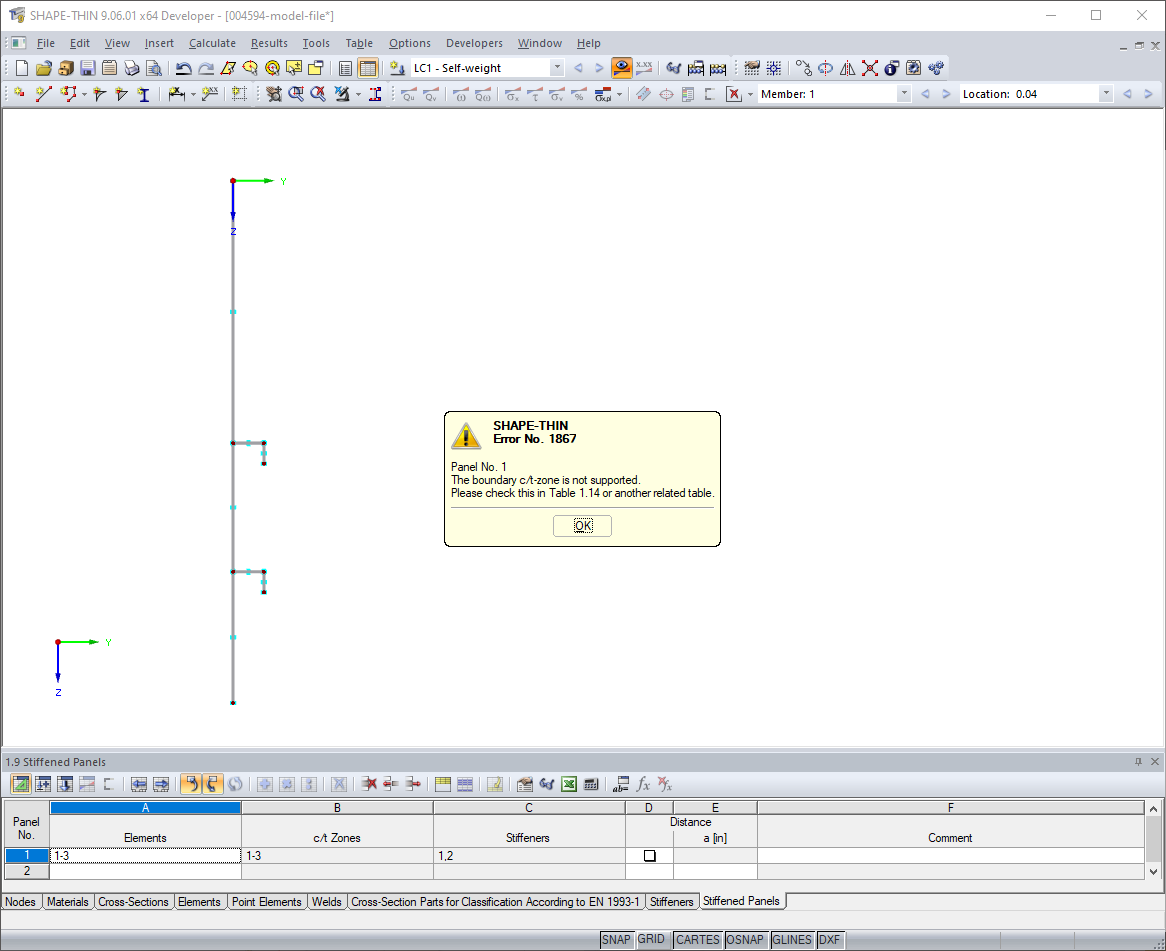The image size is (1166, 951).
Task: Click the Excel export icon in table toolbar
Action: coord(569,784)
